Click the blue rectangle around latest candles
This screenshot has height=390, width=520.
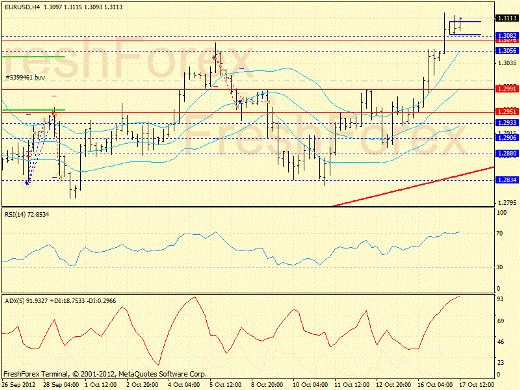click(465, 28)
